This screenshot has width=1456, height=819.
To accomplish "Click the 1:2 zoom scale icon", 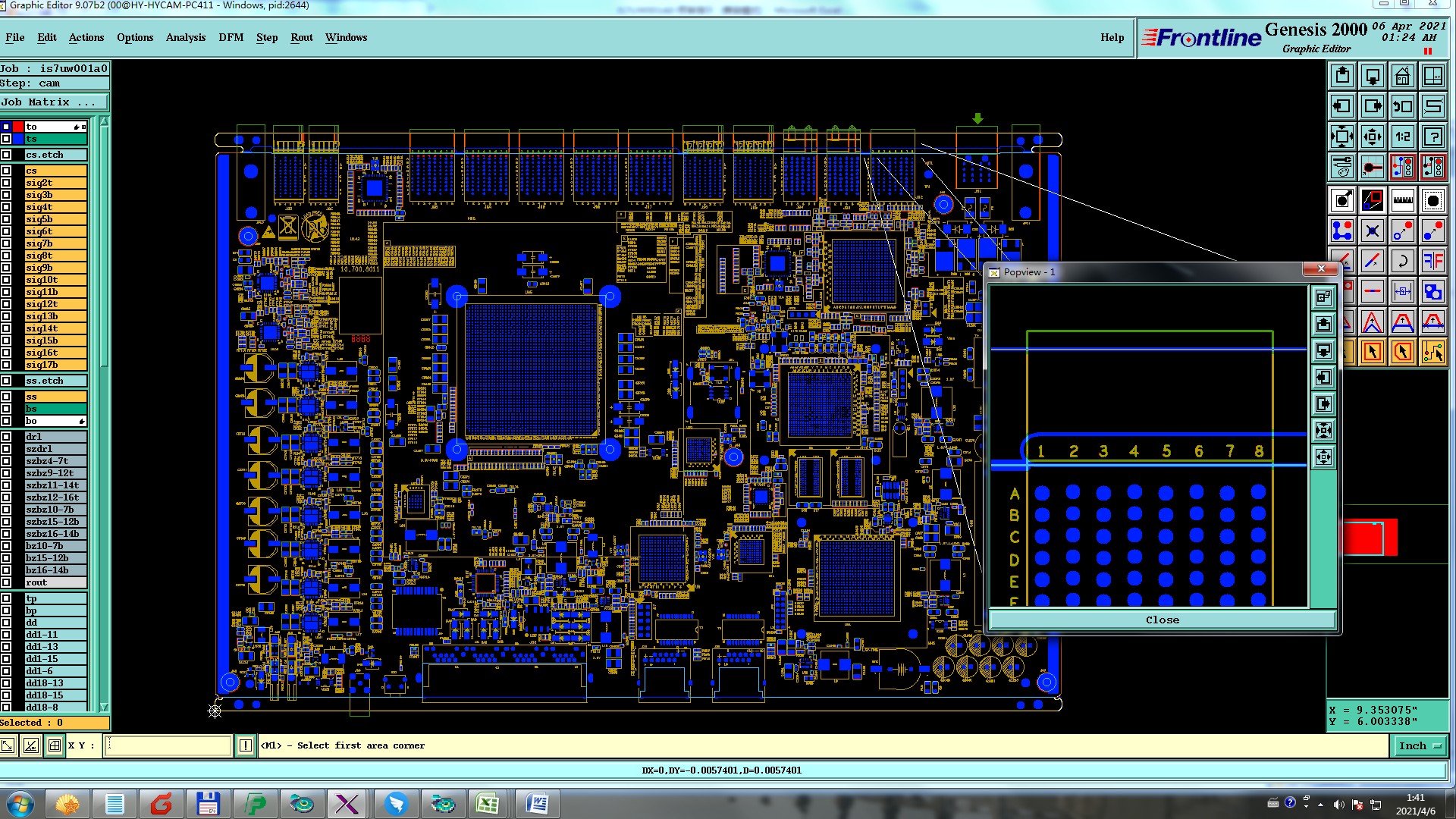I will click(x=1402, y=136).
